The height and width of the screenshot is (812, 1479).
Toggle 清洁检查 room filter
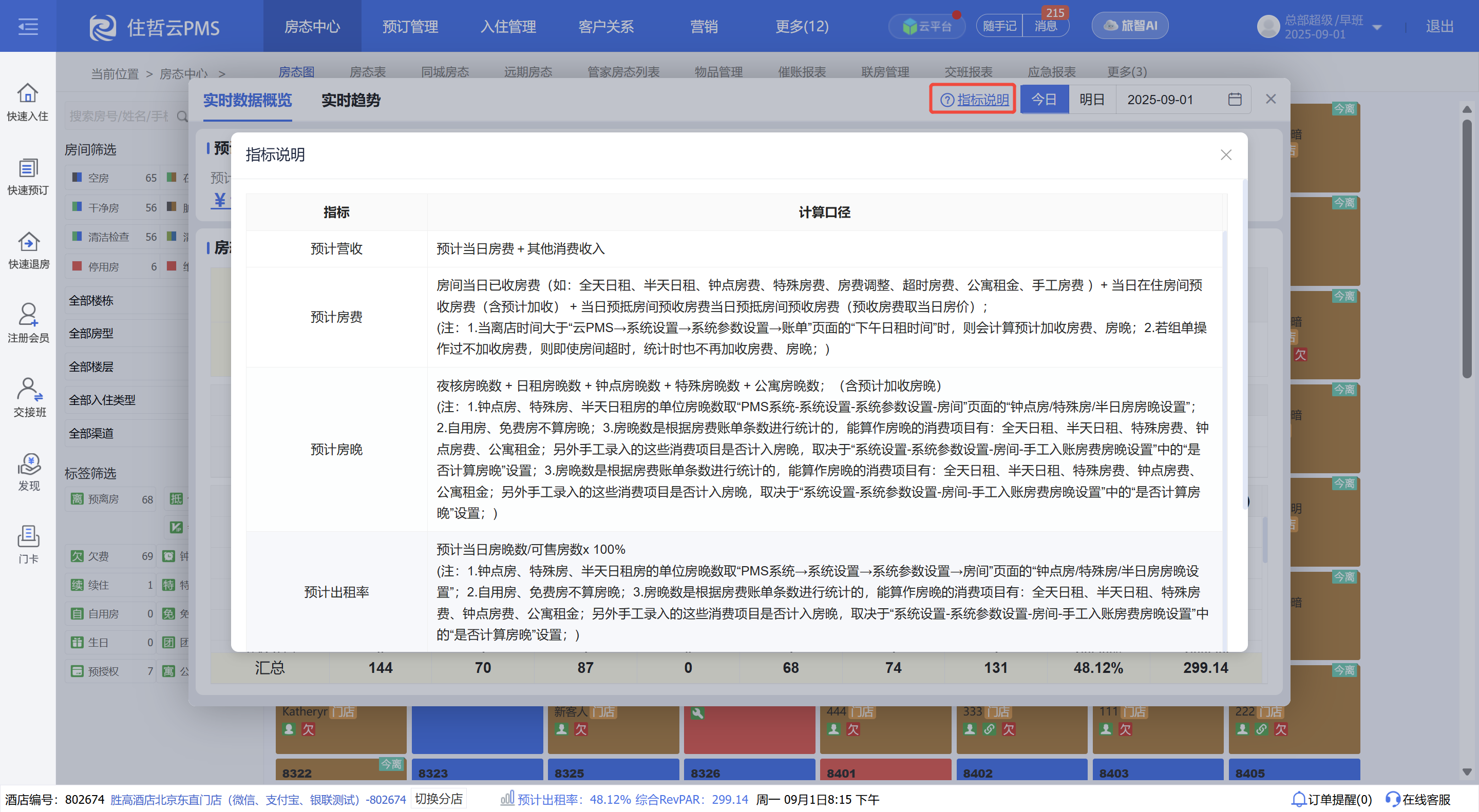tap(112, 237)
